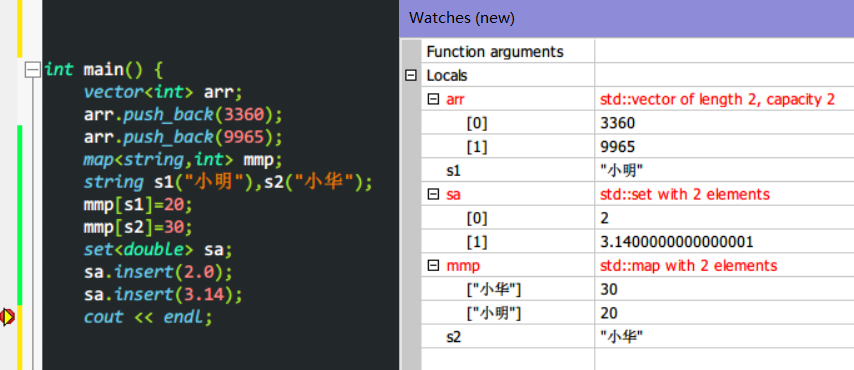
Task: Click the sa [0] value 2
Action: (x=604, y=218)
